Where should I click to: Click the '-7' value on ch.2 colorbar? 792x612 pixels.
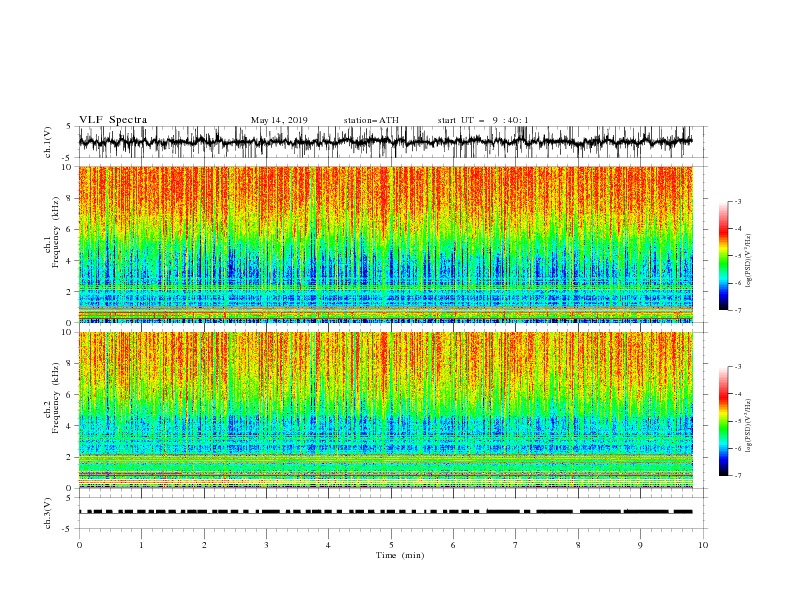(x=738, y=475)
